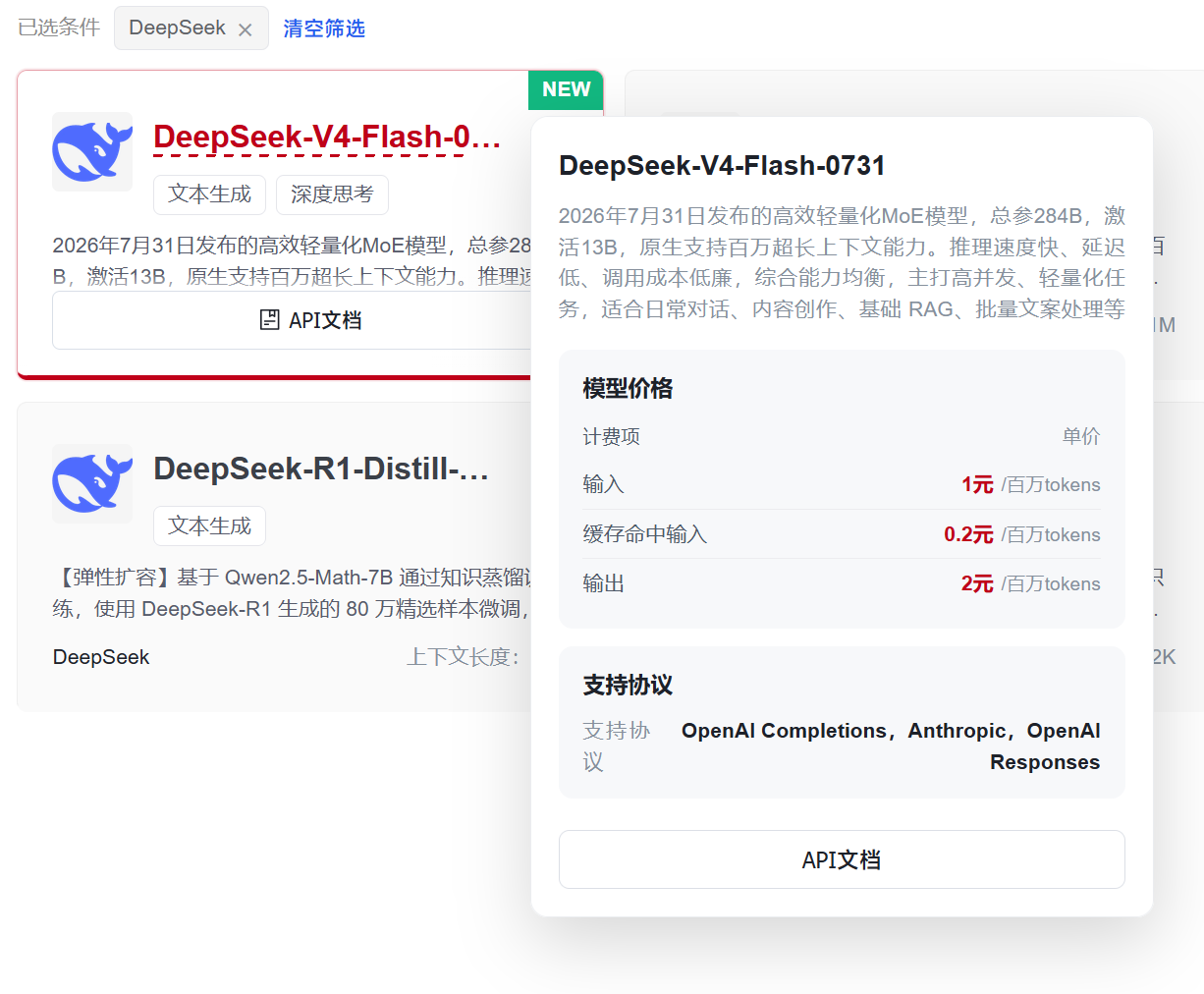Click the popup description starting 2026年7月31日
Image resolution: width=1204 pixels, height=994 pixels.
pos(842,262)
